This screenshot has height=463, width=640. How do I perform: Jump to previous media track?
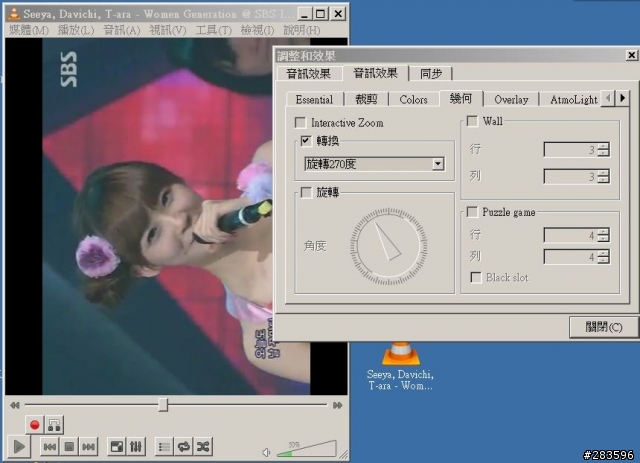pyautogui.click(x=50, y=447)
